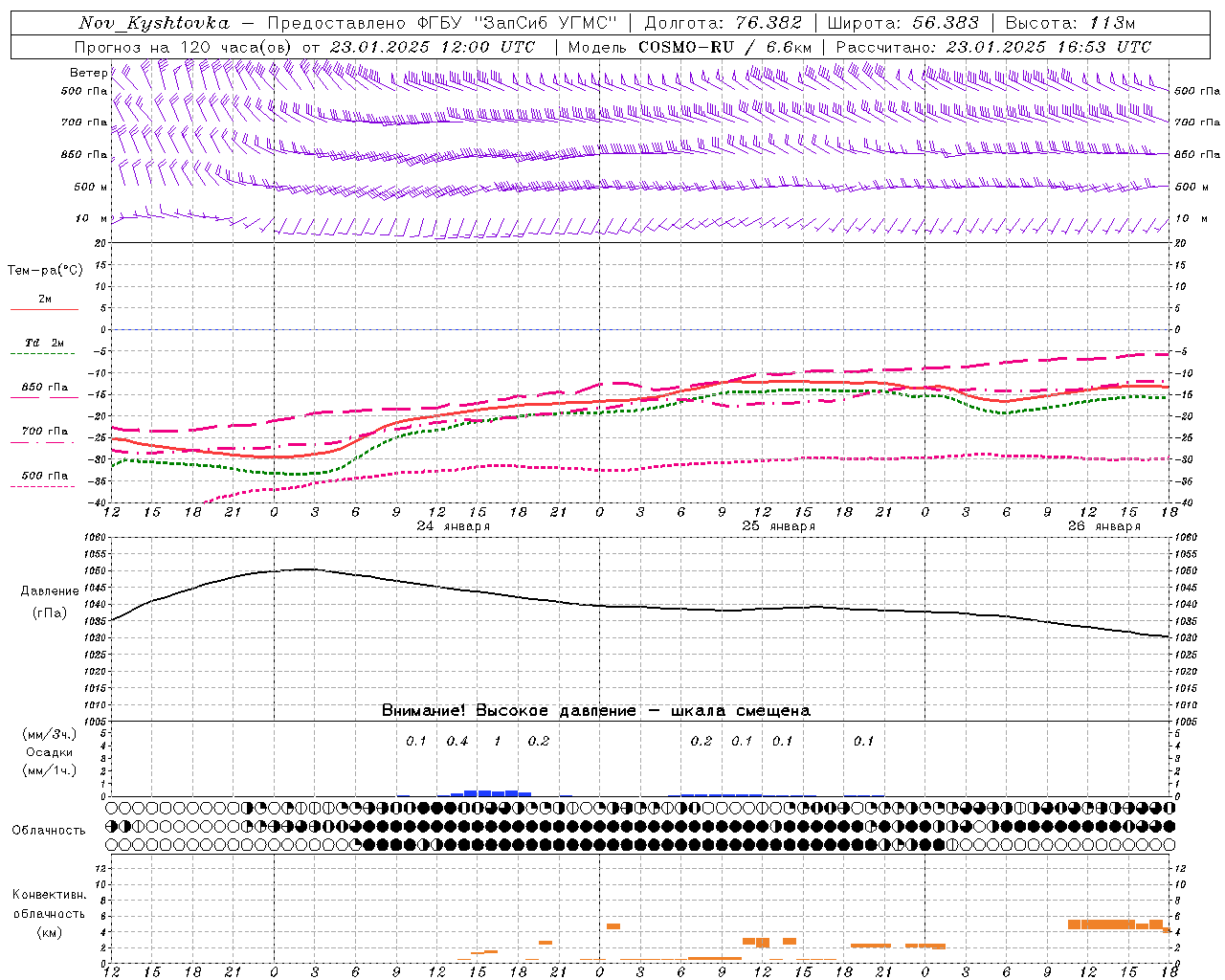
Task: Click the Ветер wind panel label
Action: tap(89, 73)
